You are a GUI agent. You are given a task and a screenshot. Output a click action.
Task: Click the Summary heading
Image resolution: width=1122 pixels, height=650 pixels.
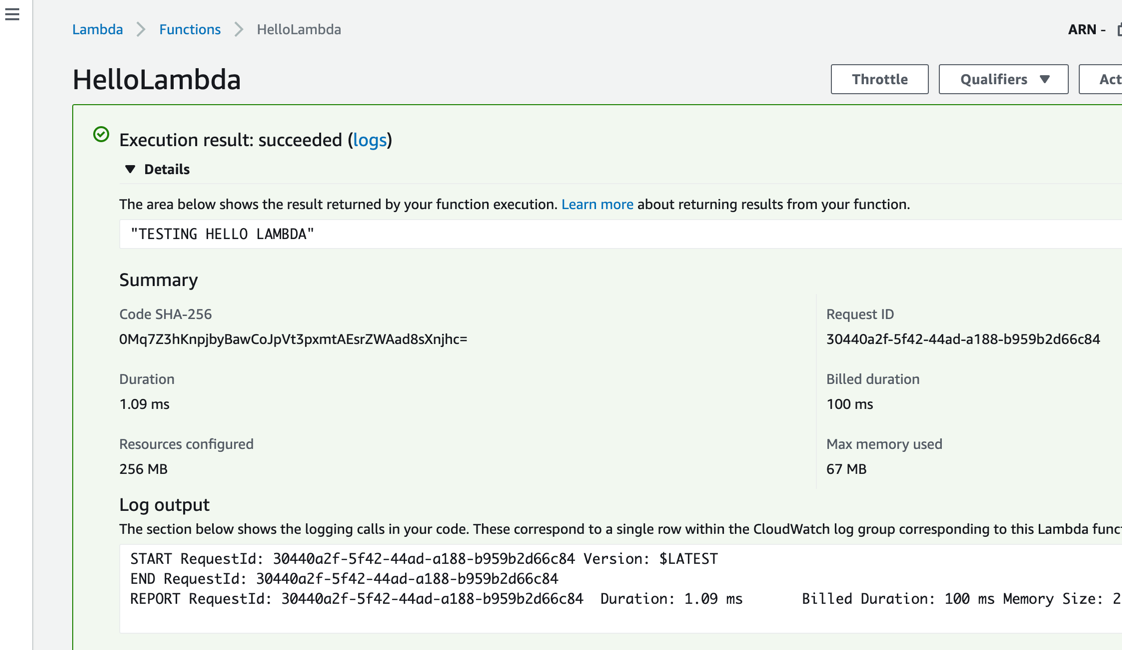(x=158, y=280)
